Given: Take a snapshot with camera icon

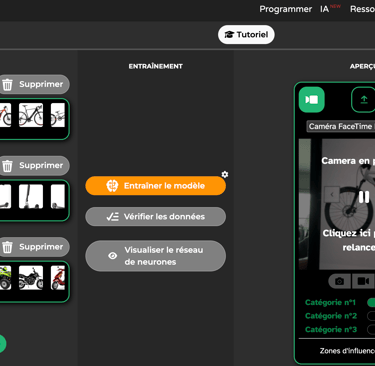Looking at the screenshot, I should [x=339, y=281].
